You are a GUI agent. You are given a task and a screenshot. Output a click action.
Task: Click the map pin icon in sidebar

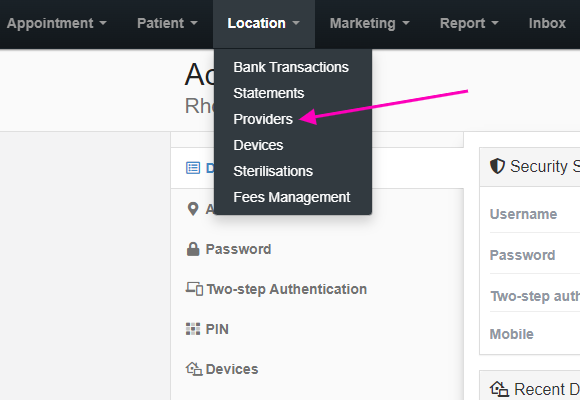click(x=193, y=209)
